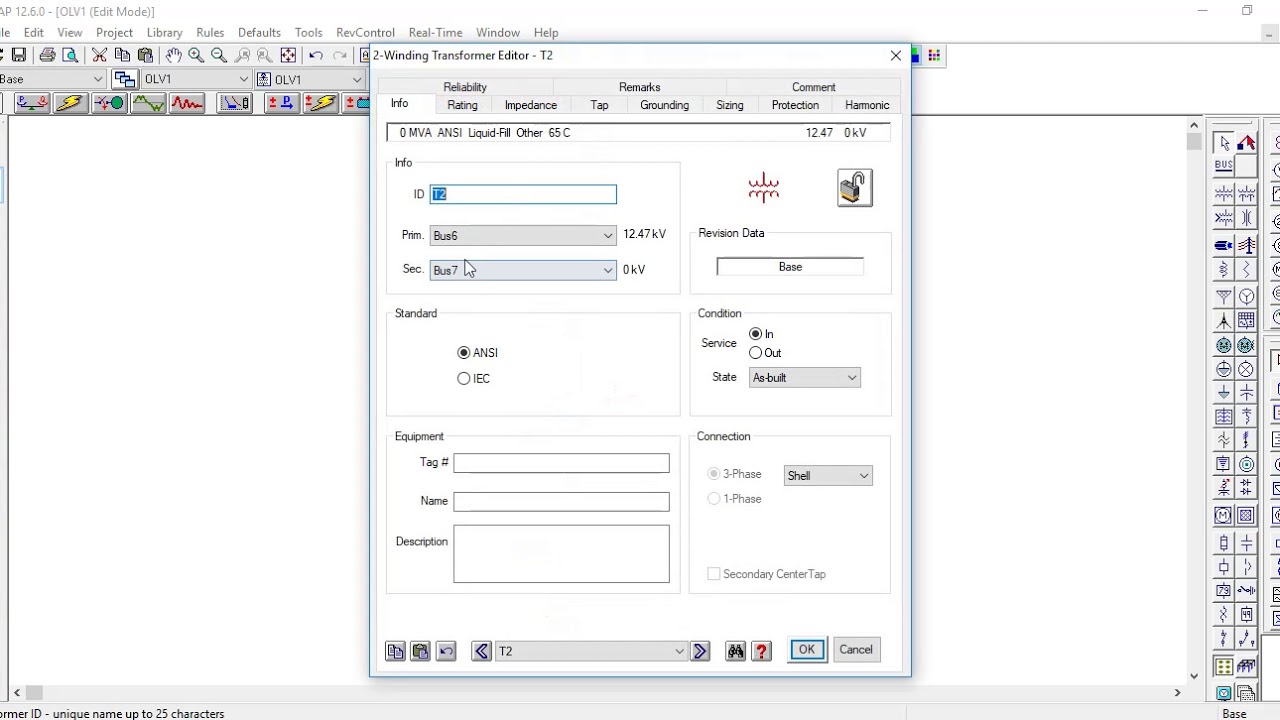Screen dimensions: 1280x720
Task: Click the OK button
Action: [807, 650]
